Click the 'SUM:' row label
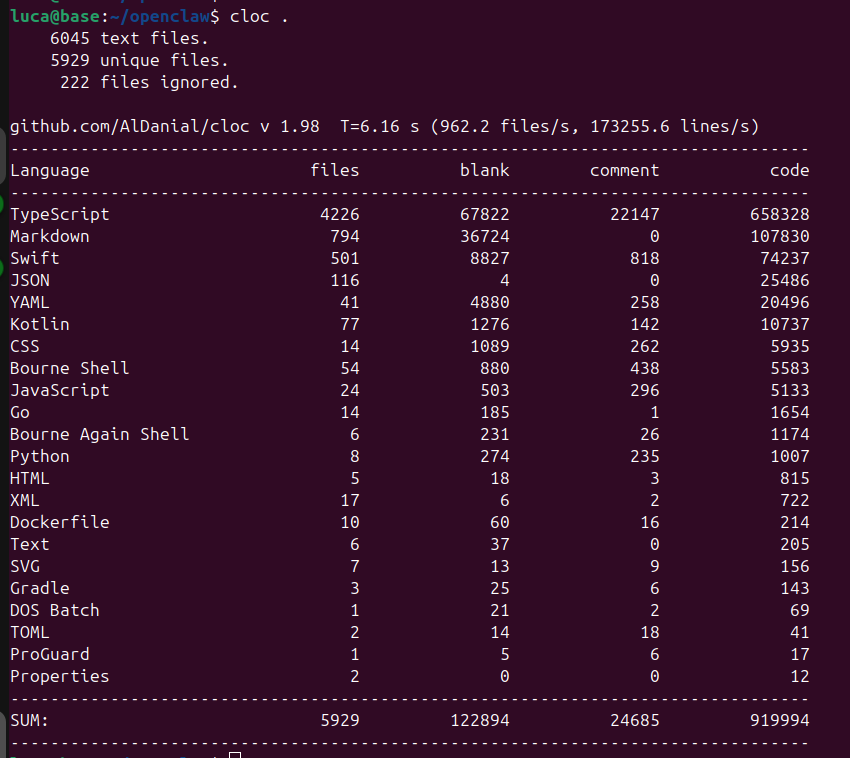This screenshot has width=850, height=758. tap(29, 720)
